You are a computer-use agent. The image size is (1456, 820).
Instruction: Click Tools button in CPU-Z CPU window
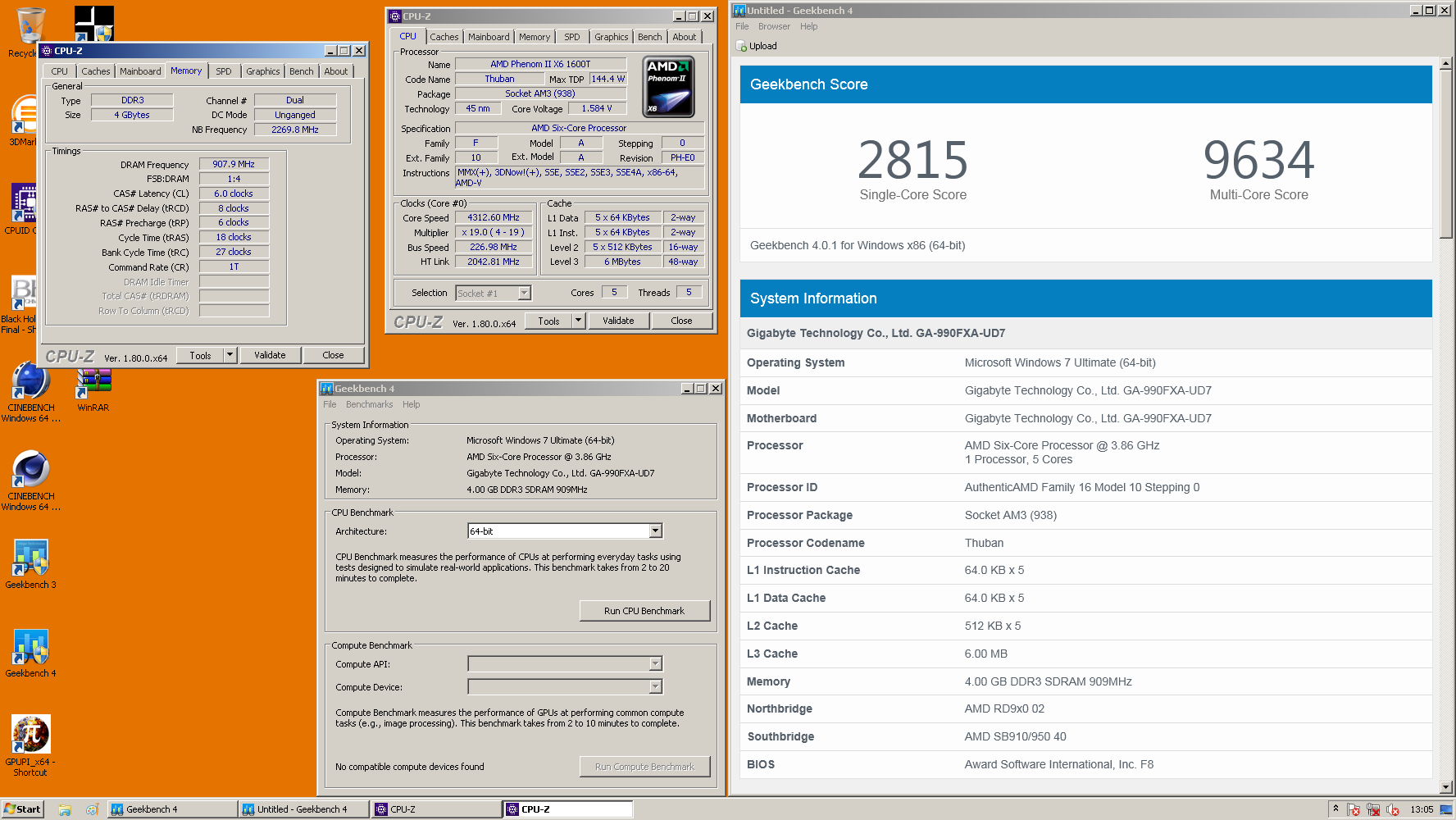coord(548,321)
